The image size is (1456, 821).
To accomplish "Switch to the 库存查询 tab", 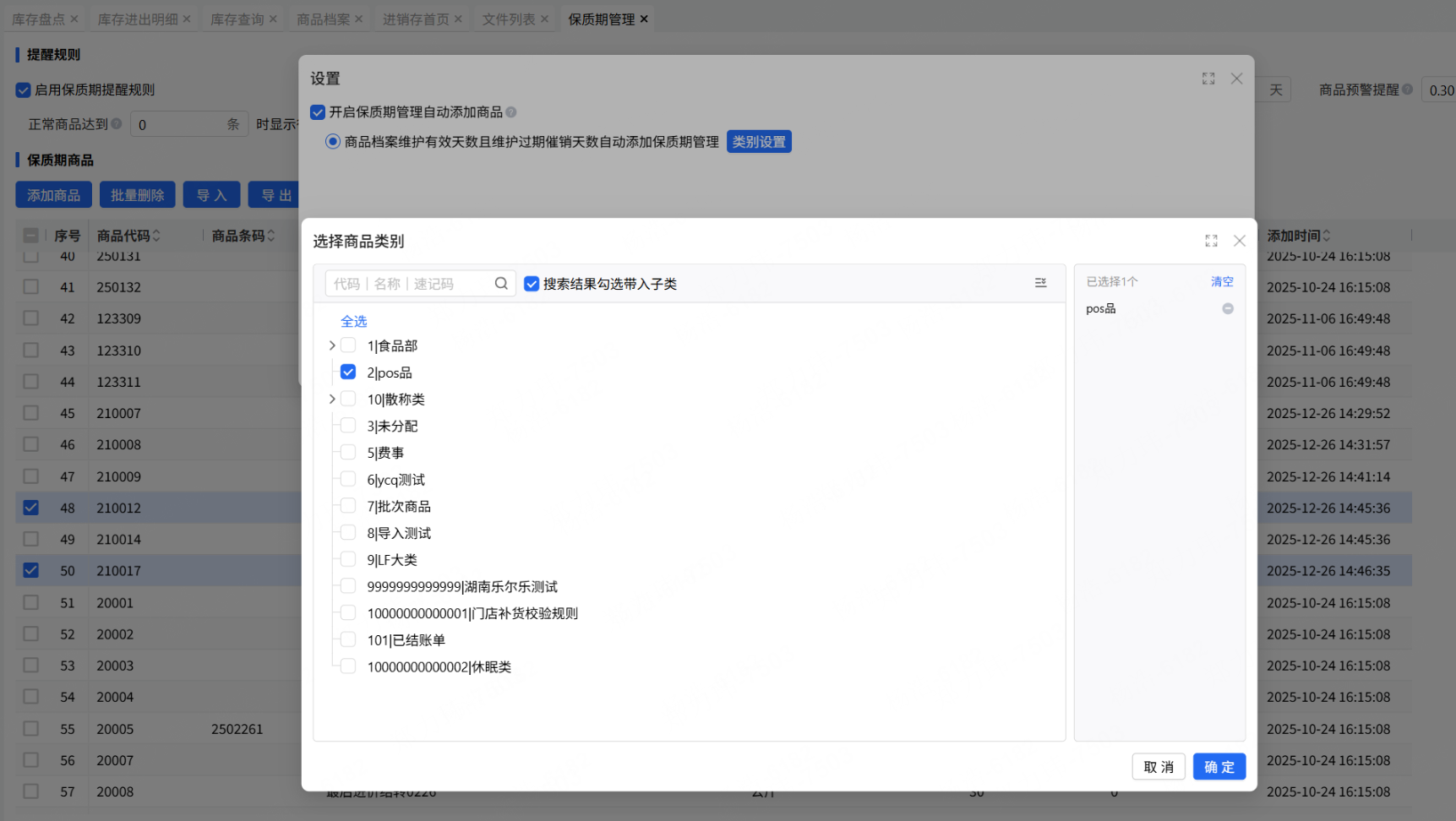I will click(x=237, y=19).
